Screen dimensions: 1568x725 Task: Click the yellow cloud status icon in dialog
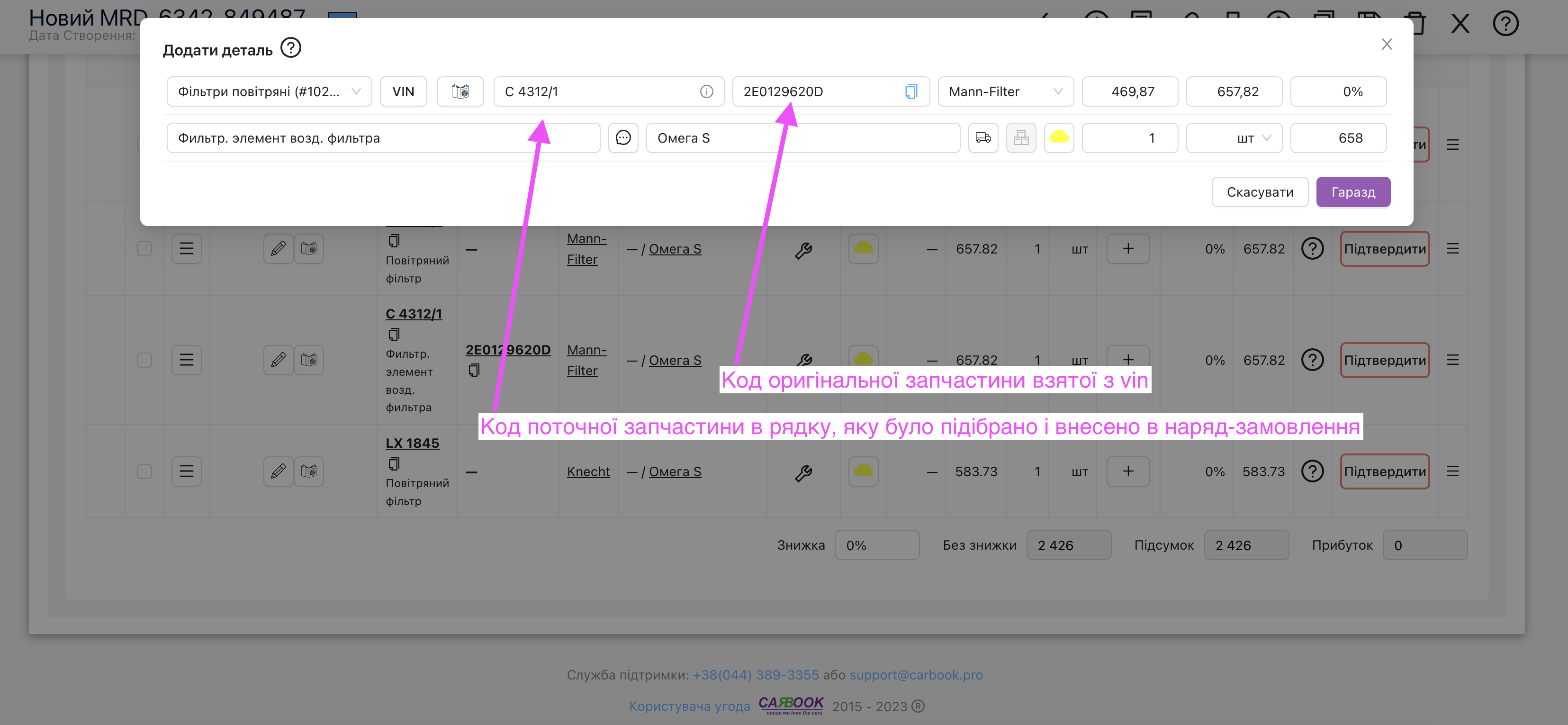pos(1059,137)
